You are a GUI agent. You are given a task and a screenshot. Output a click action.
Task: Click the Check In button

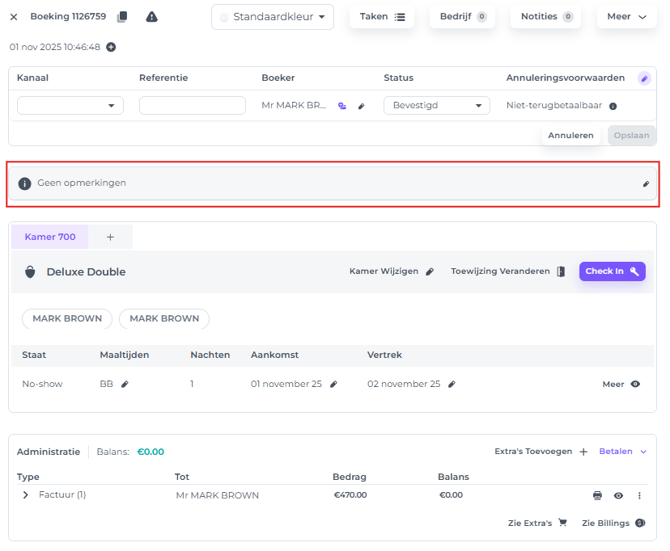pos(612,271)
